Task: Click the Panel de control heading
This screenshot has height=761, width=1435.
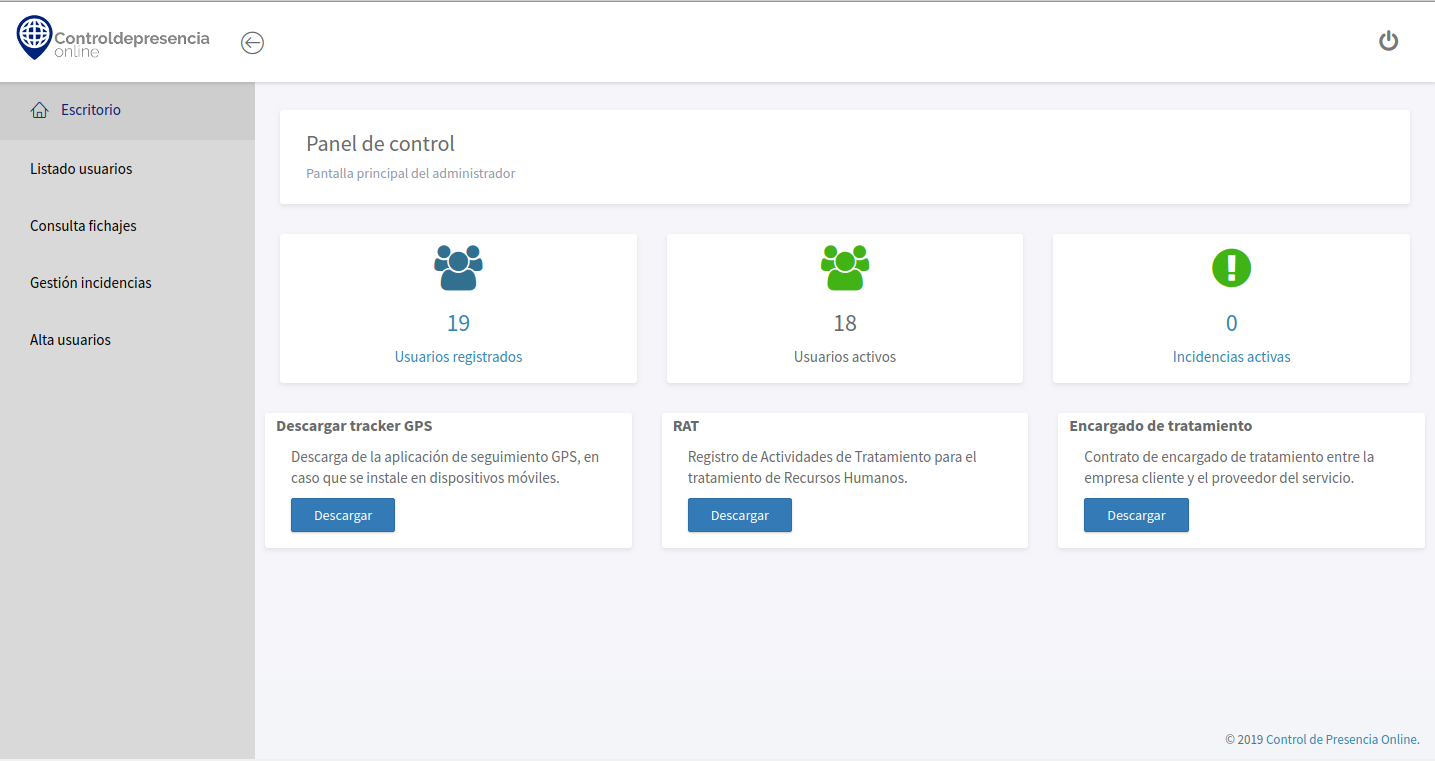Action: click(380, 143)
